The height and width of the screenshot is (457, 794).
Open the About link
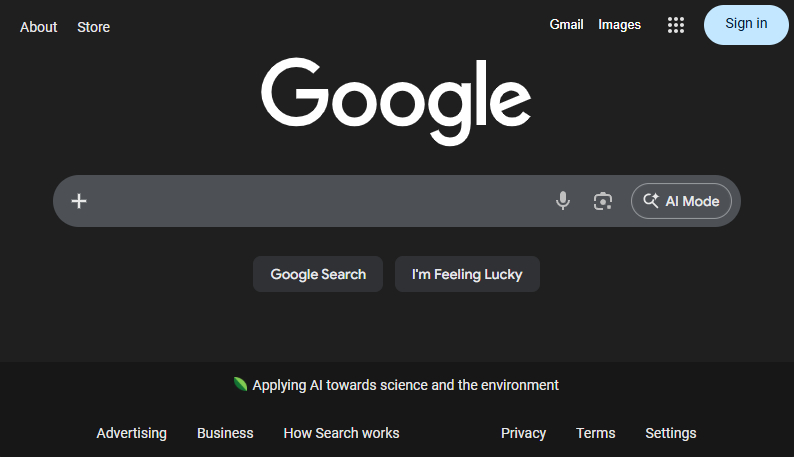pyautogui.click(x=39, y=27)
